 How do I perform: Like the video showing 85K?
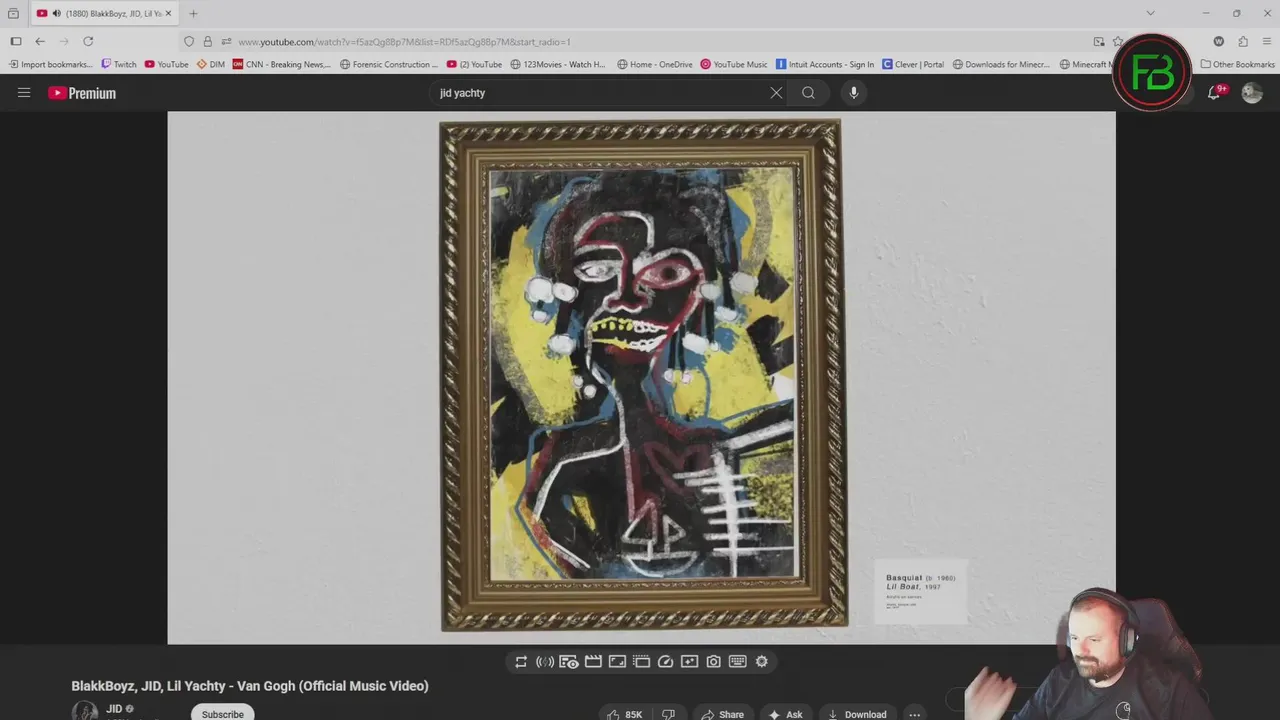click(x=624, y=714)
